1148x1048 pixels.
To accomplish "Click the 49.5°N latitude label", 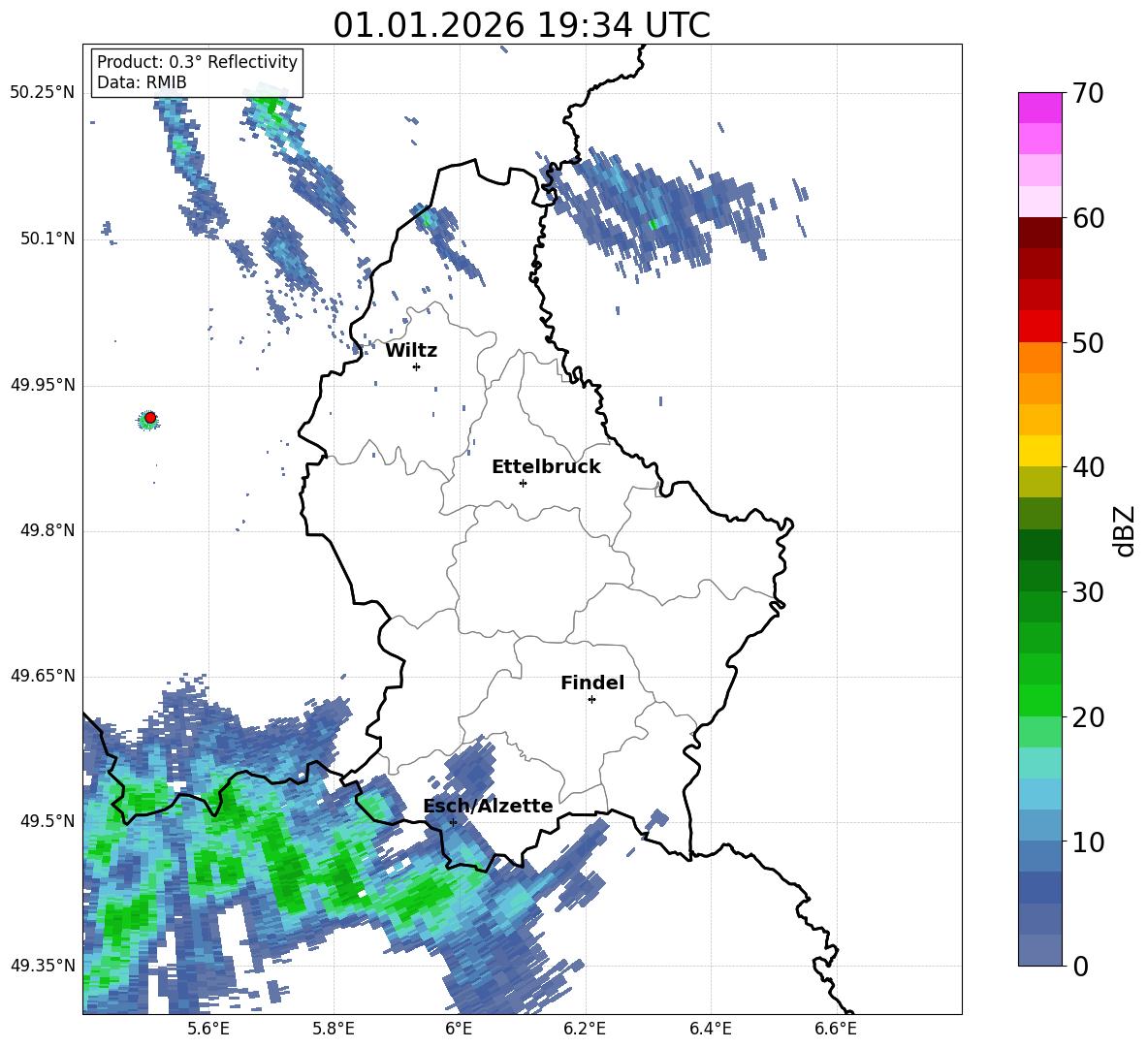I will coord(48,821).
